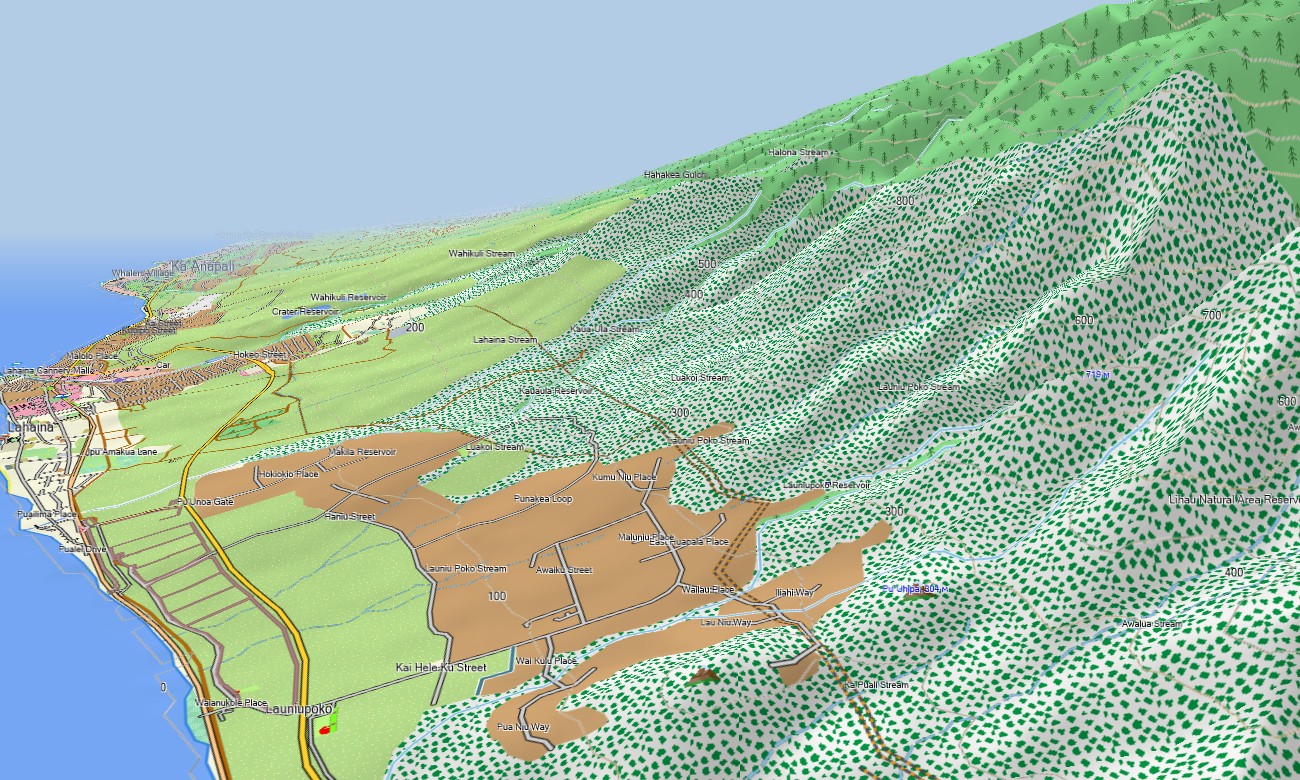Click the Hahakea Gulch label
The image size is (1300, 780).
point(675,174)
